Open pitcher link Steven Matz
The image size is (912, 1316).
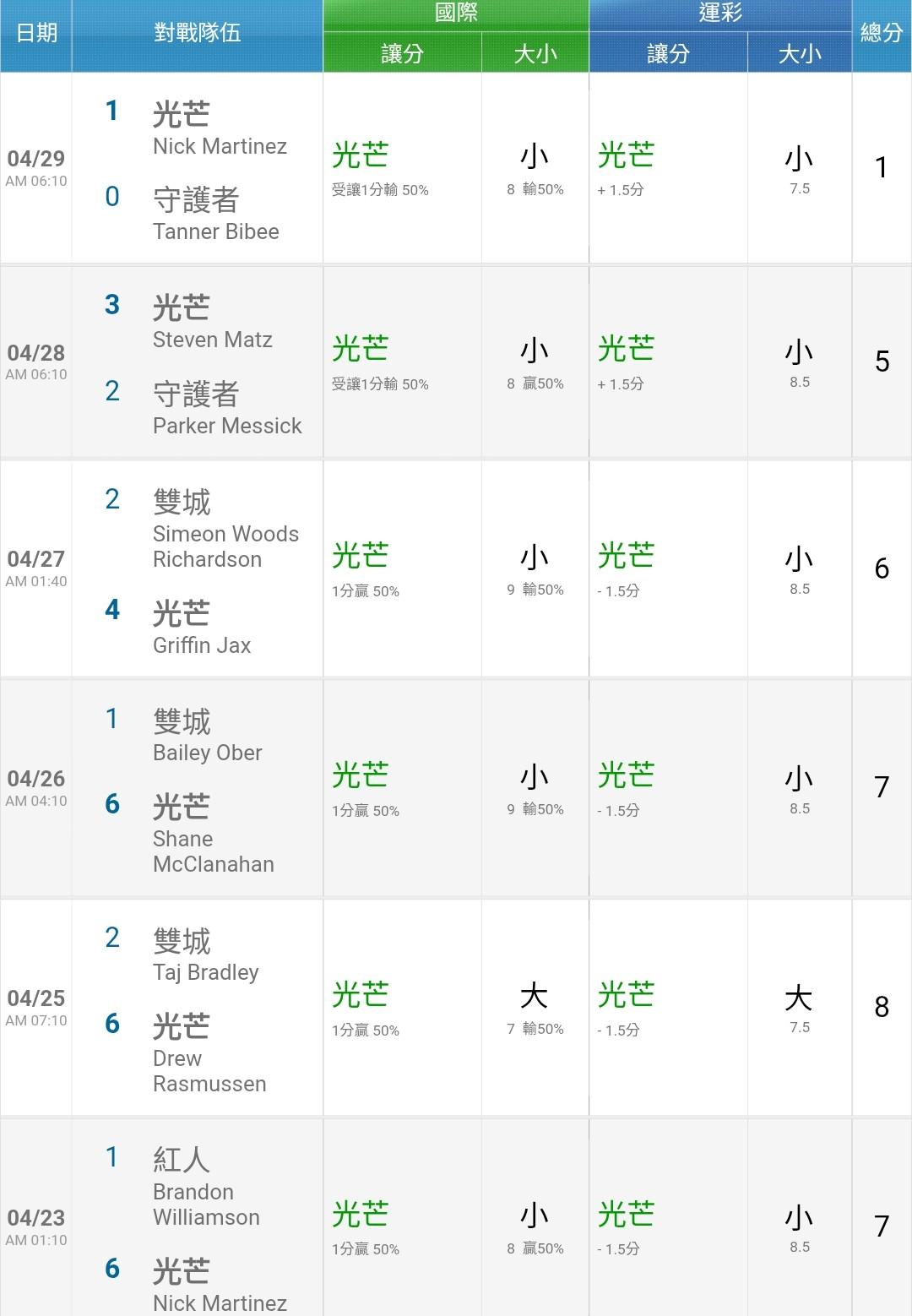click(213, 340)
